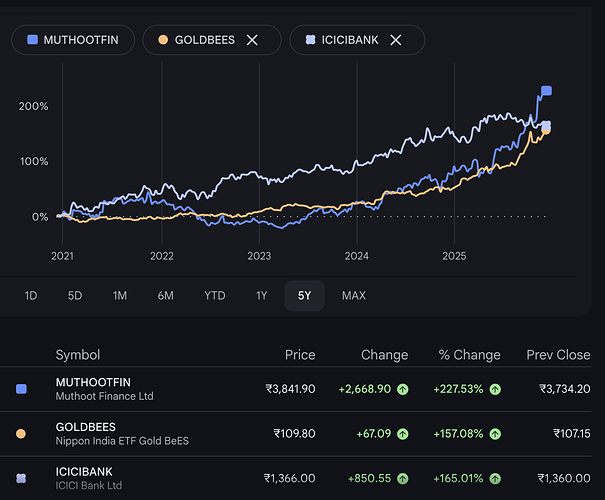Click 'Muthoot Finance Ltd' company name
Screen dimensions: 605x500
[105, 396]
